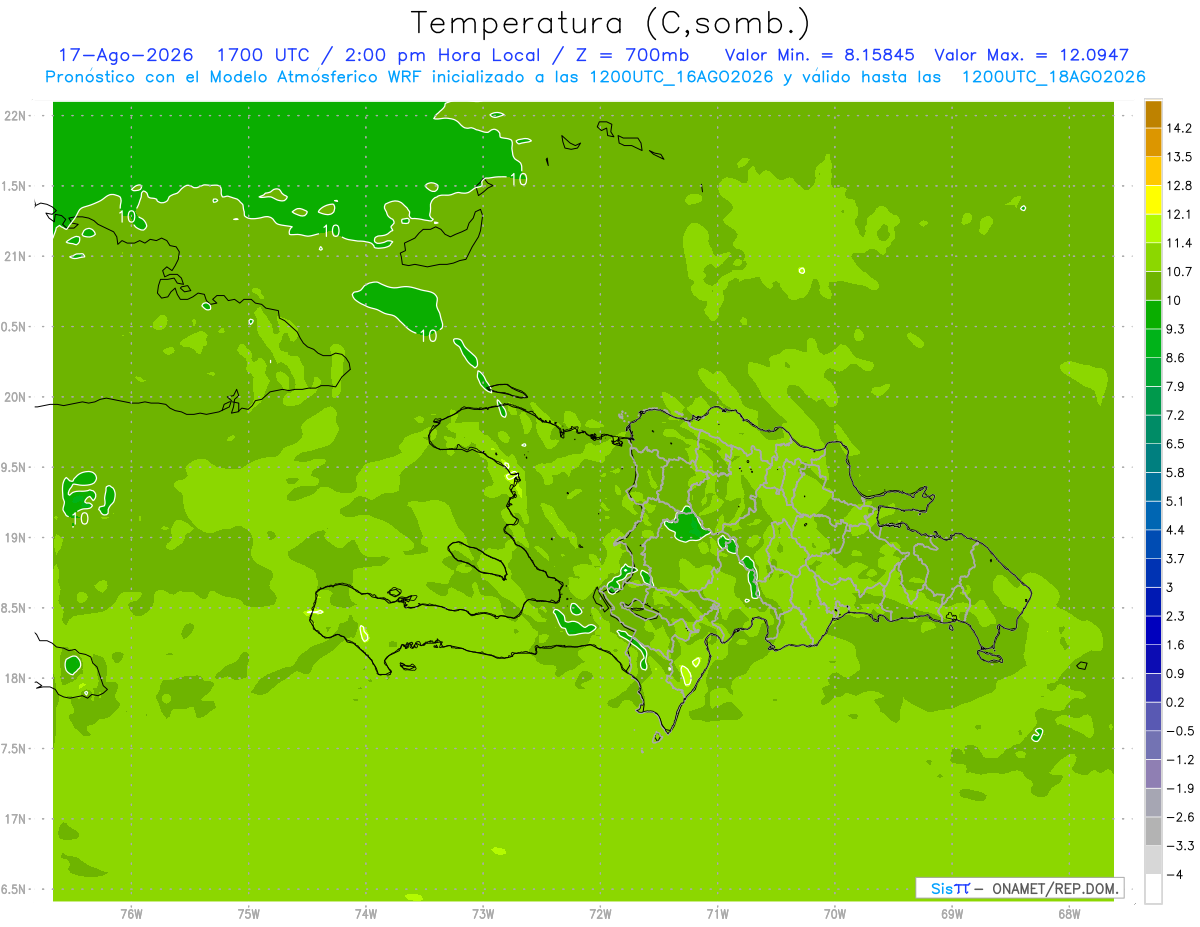Click the white legend swatch below -4
Viewport: 1200px width, 927px height.
click(x=1153, y=889)
